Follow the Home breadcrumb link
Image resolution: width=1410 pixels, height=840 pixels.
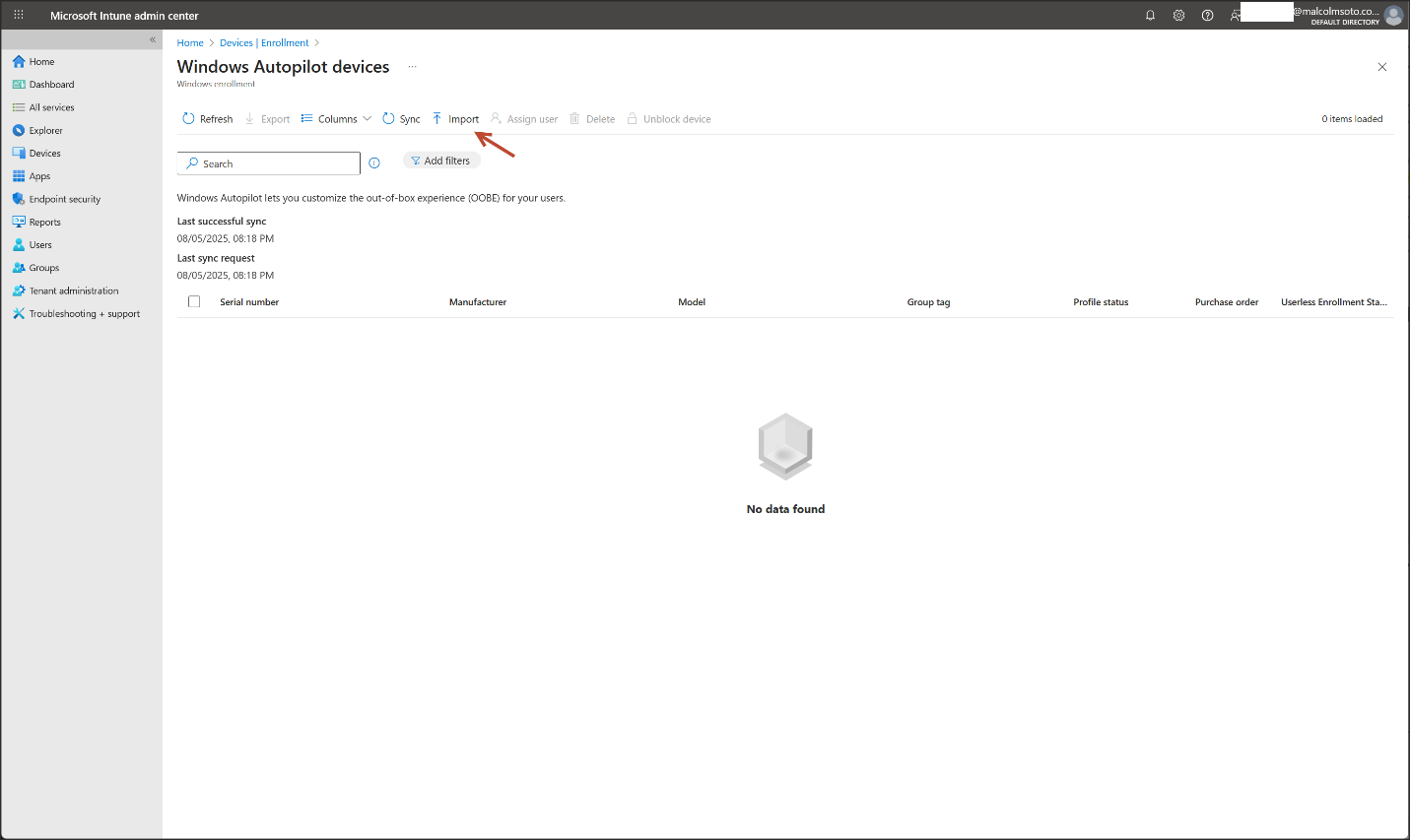coord(190,43)
